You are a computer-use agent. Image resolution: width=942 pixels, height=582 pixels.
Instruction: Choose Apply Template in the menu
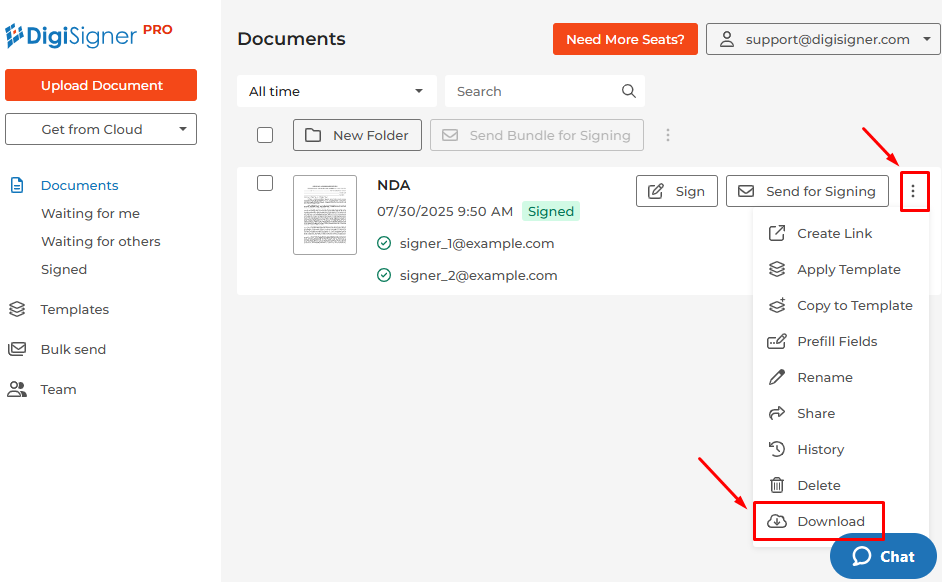(x=848, y=269)
